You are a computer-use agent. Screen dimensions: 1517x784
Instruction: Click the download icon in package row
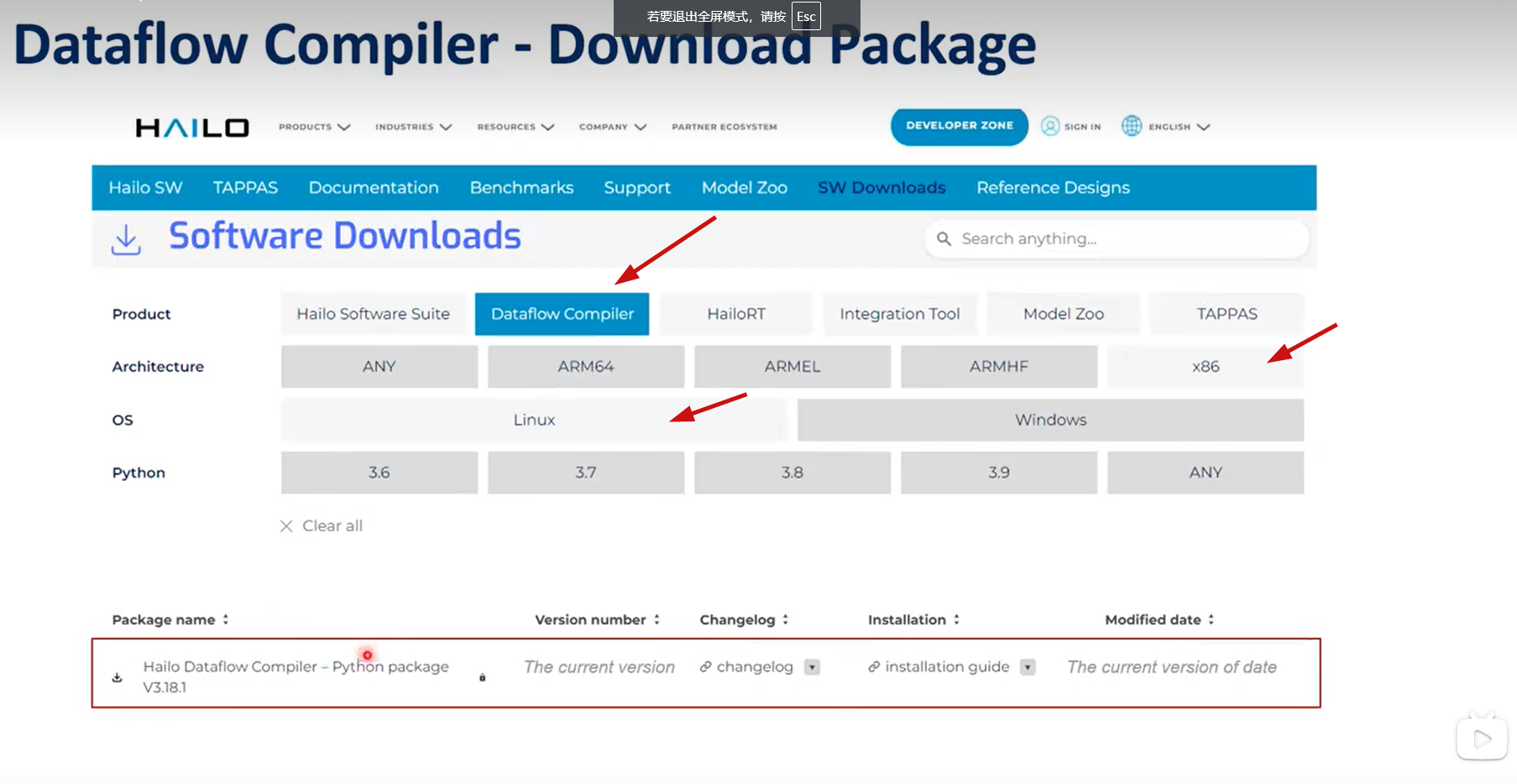pos(118,677)
